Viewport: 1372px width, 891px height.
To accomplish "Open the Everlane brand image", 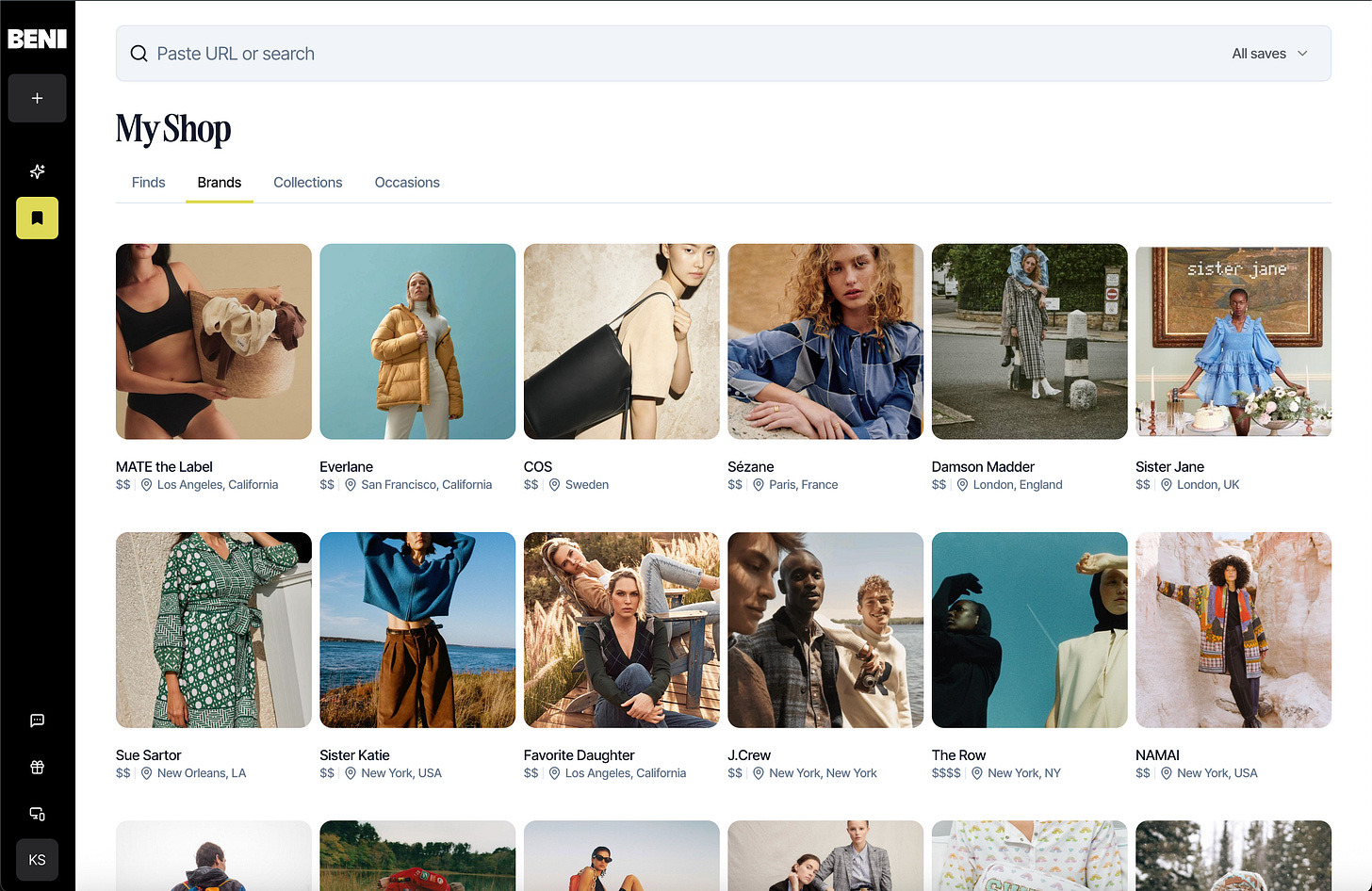I will [417, 342].
